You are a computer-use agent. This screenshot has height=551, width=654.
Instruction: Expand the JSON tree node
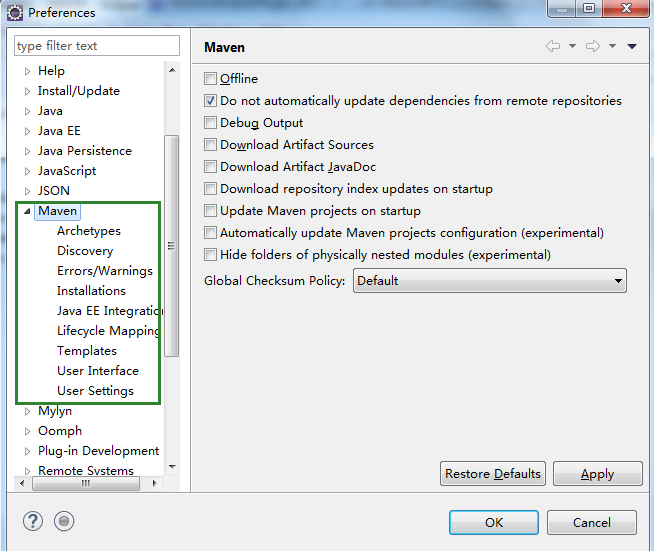27,191
